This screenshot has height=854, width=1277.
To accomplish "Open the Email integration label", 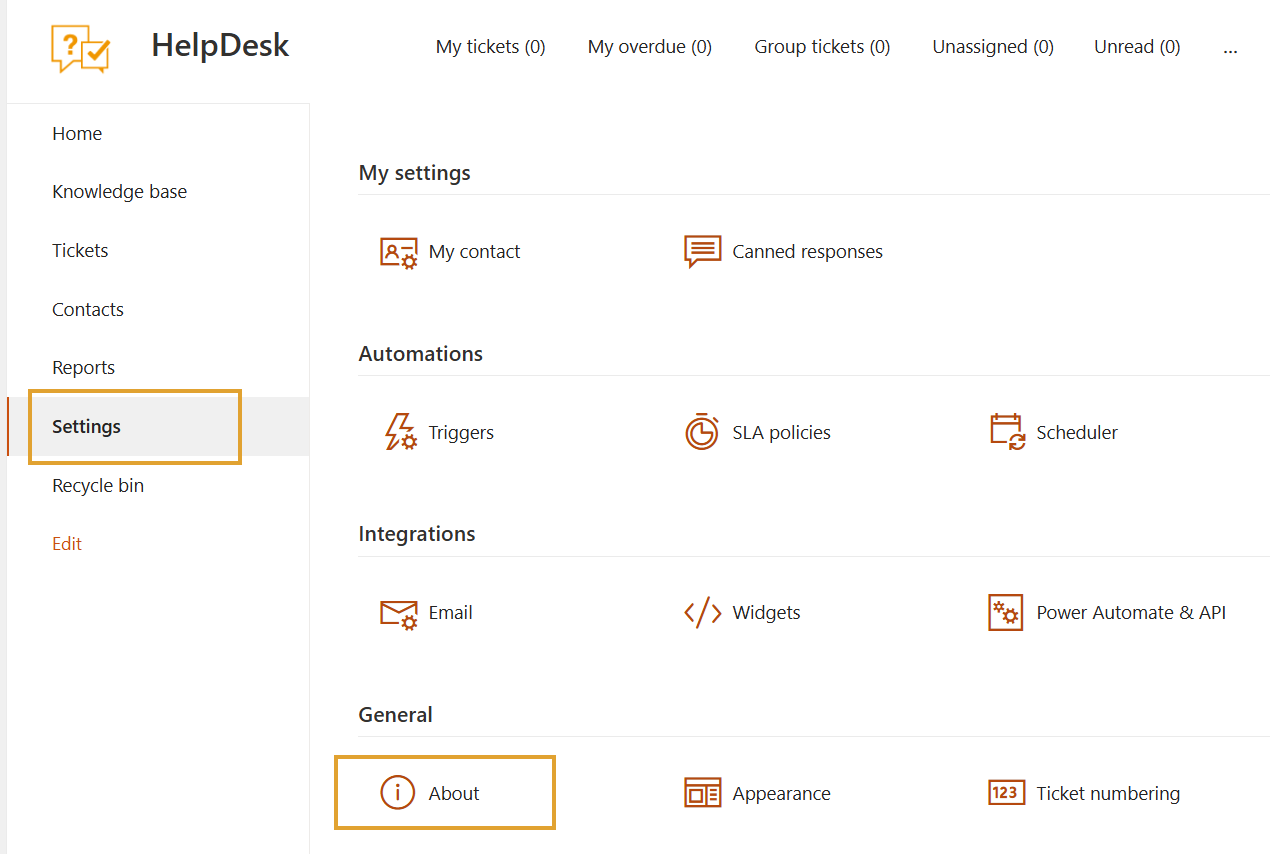I will point(450,613).
